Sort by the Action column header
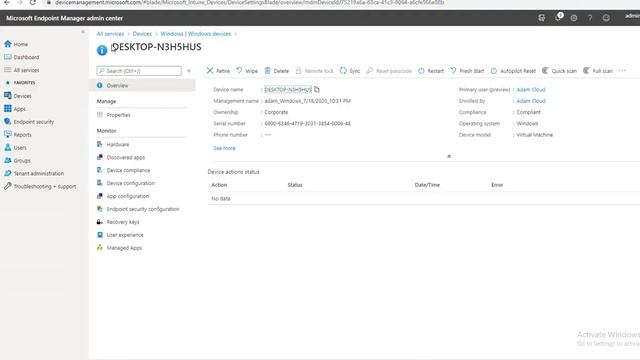 (219, 185)
